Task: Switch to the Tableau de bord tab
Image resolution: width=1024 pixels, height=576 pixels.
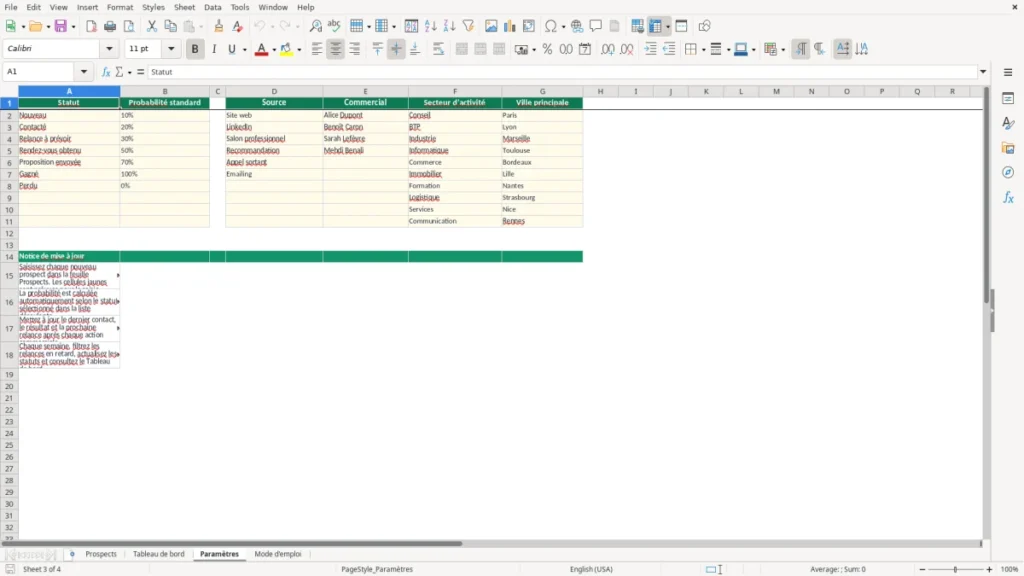Action: point(159,554)
